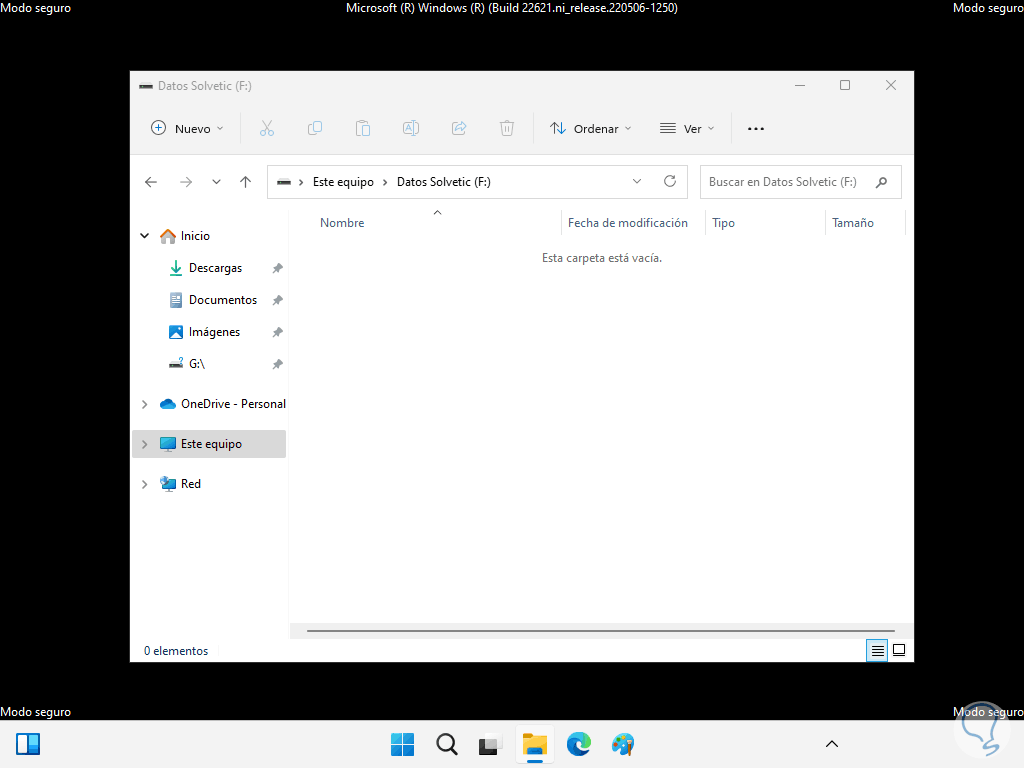The height and width of the screenshot is (768, 1024).
Task: Select Red in navigation pane
Action: pyautogui.click(x=191, y=484)
